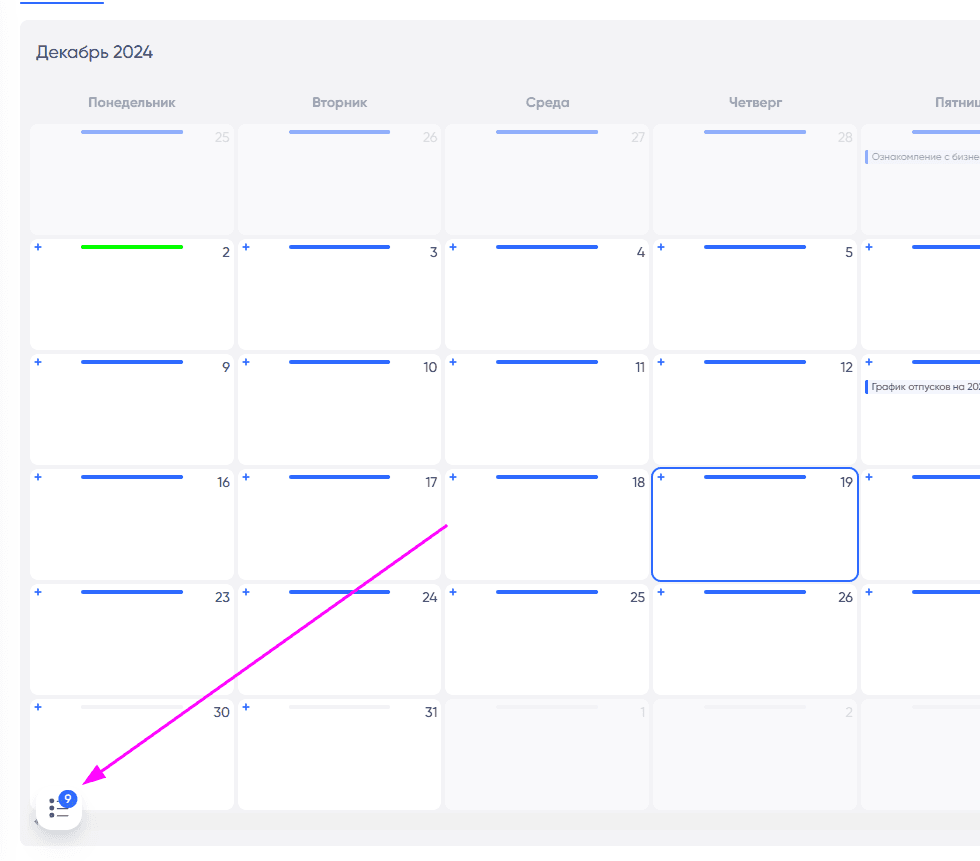Click the green bar on December 2

pos(132,247)
